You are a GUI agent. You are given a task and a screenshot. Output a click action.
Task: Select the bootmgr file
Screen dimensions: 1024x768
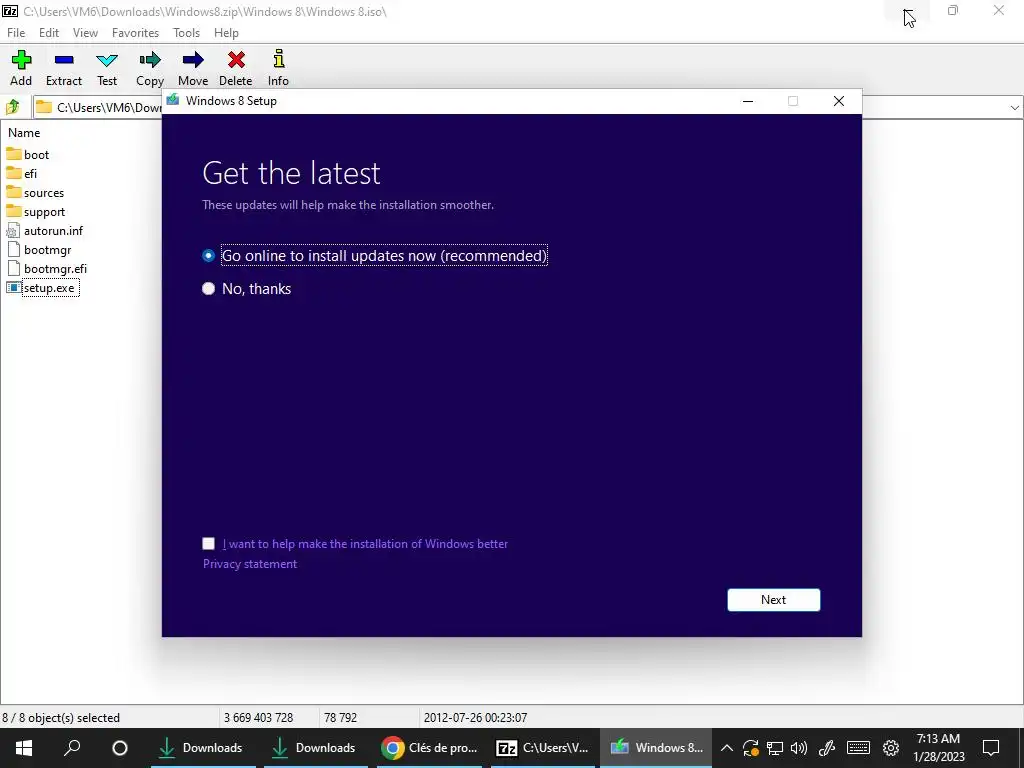coord(39,249)
